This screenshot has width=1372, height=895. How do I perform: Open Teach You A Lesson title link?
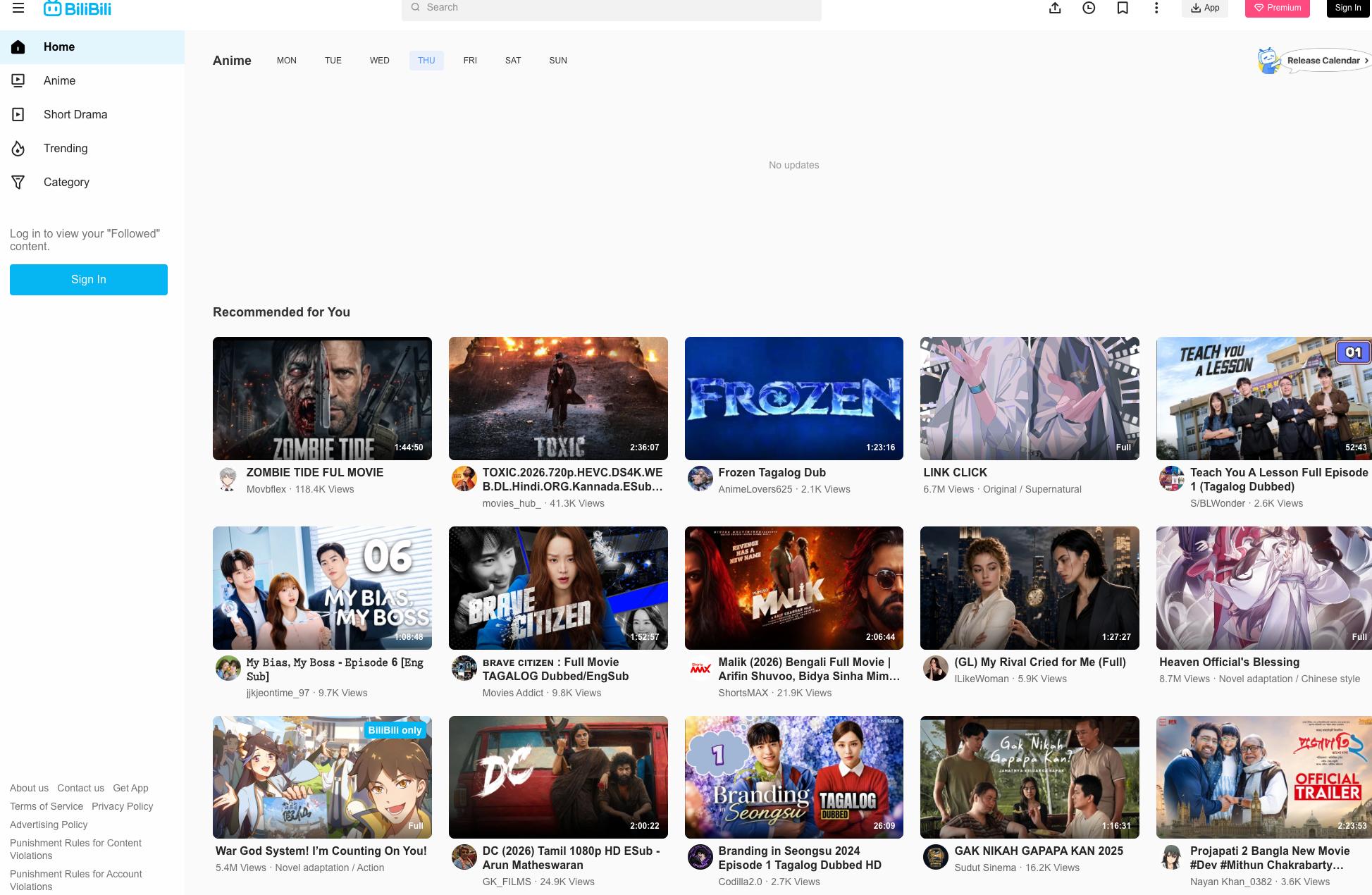point(1279,480)
